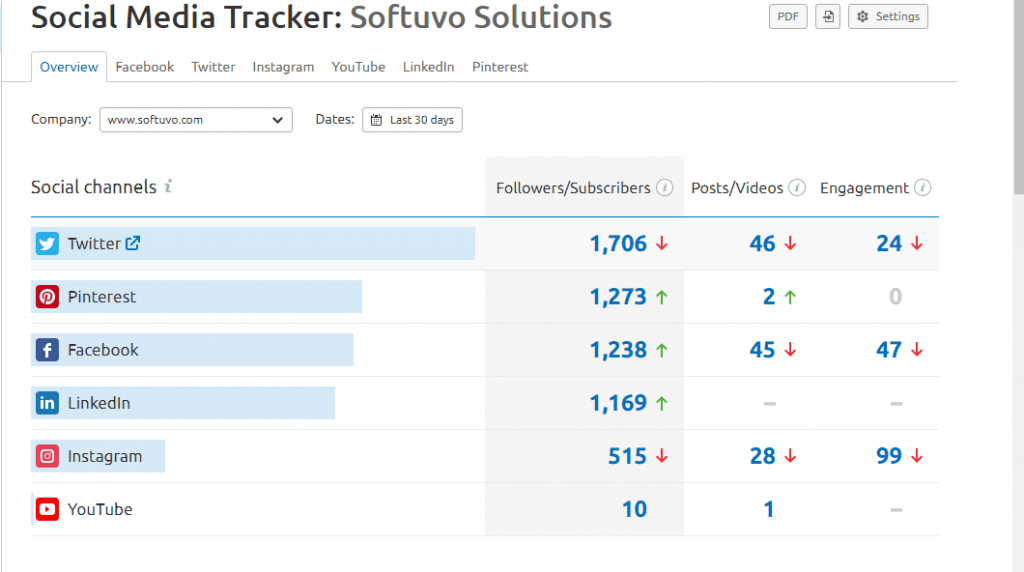This screenshot has width=1024, height=572.
Task: Click the Pinterest logo icon
Action: (x=47, y=296)
